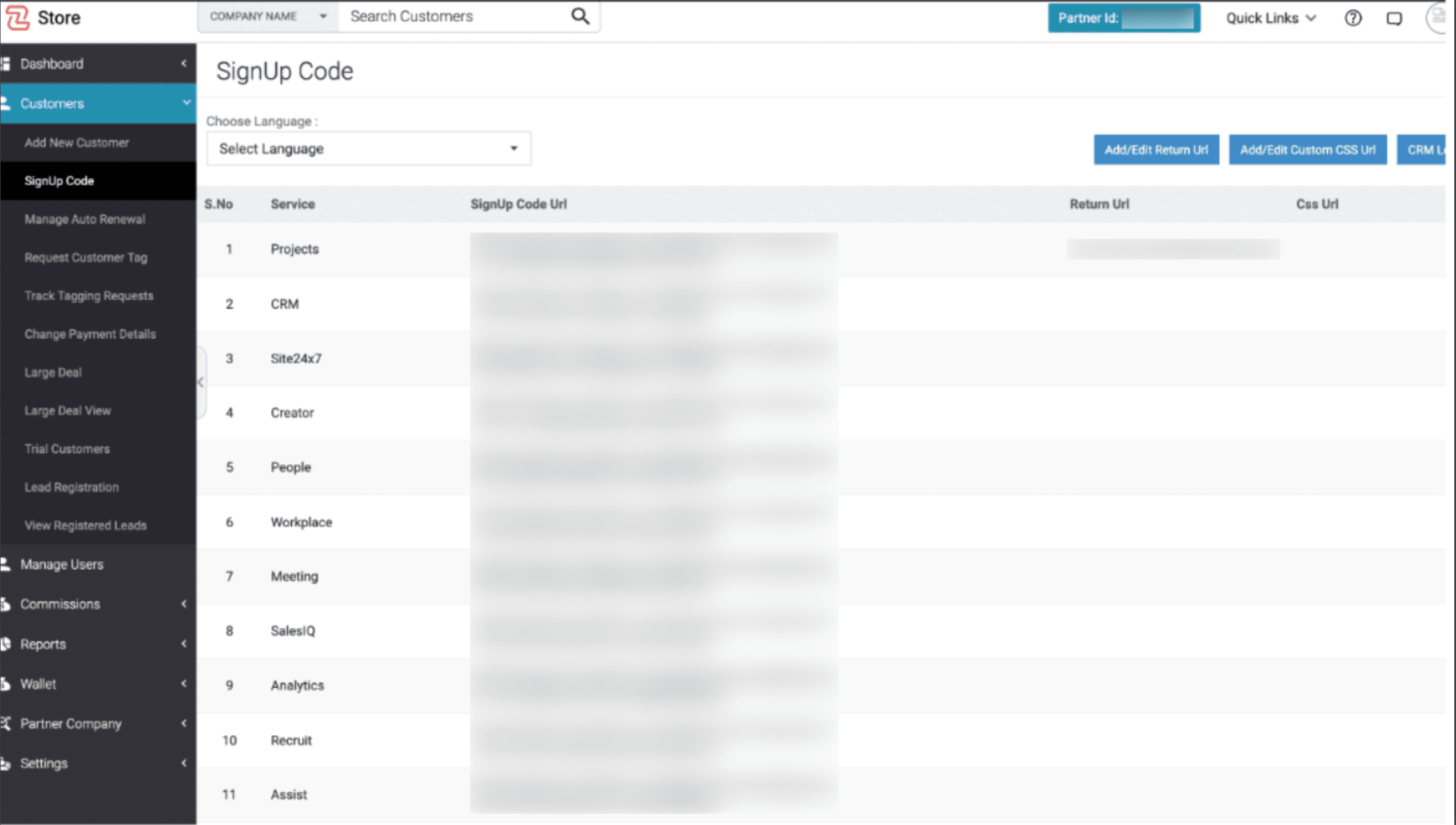Click the People service cell

pyautogui.click(x=291, y=467)
